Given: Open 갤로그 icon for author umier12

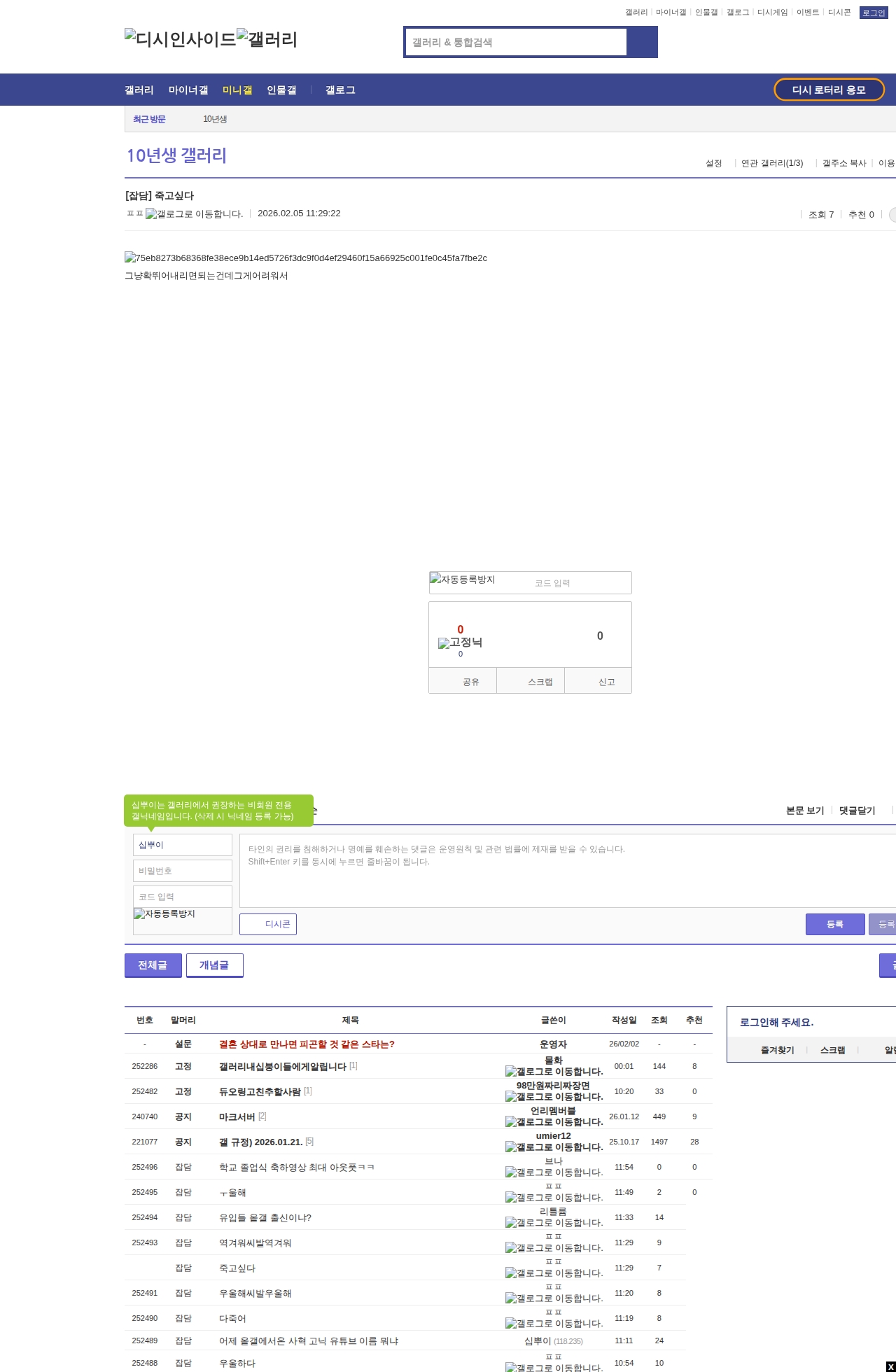Looking at the screenshot, I should pos(554,1147).
